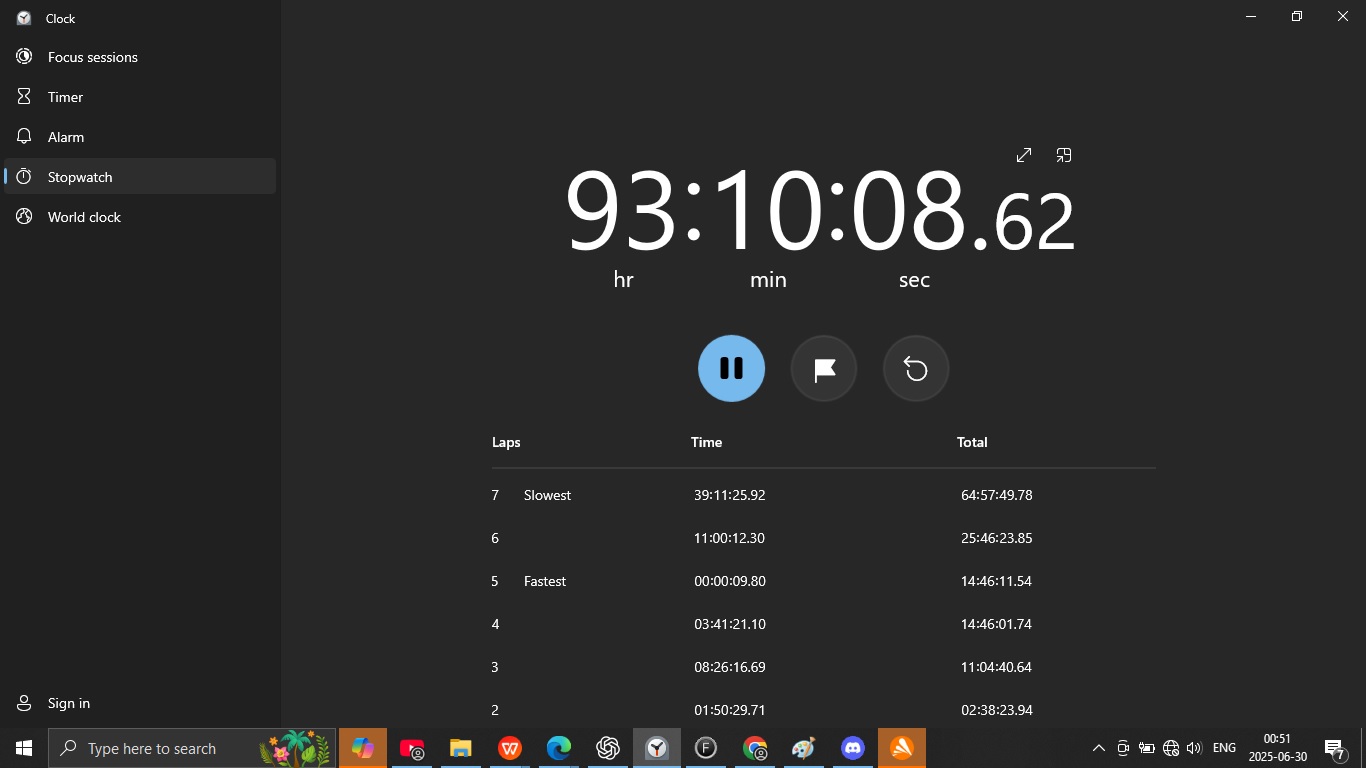Click lap time 08:26:16.69

pyautogui.click(x=730, y=667)
